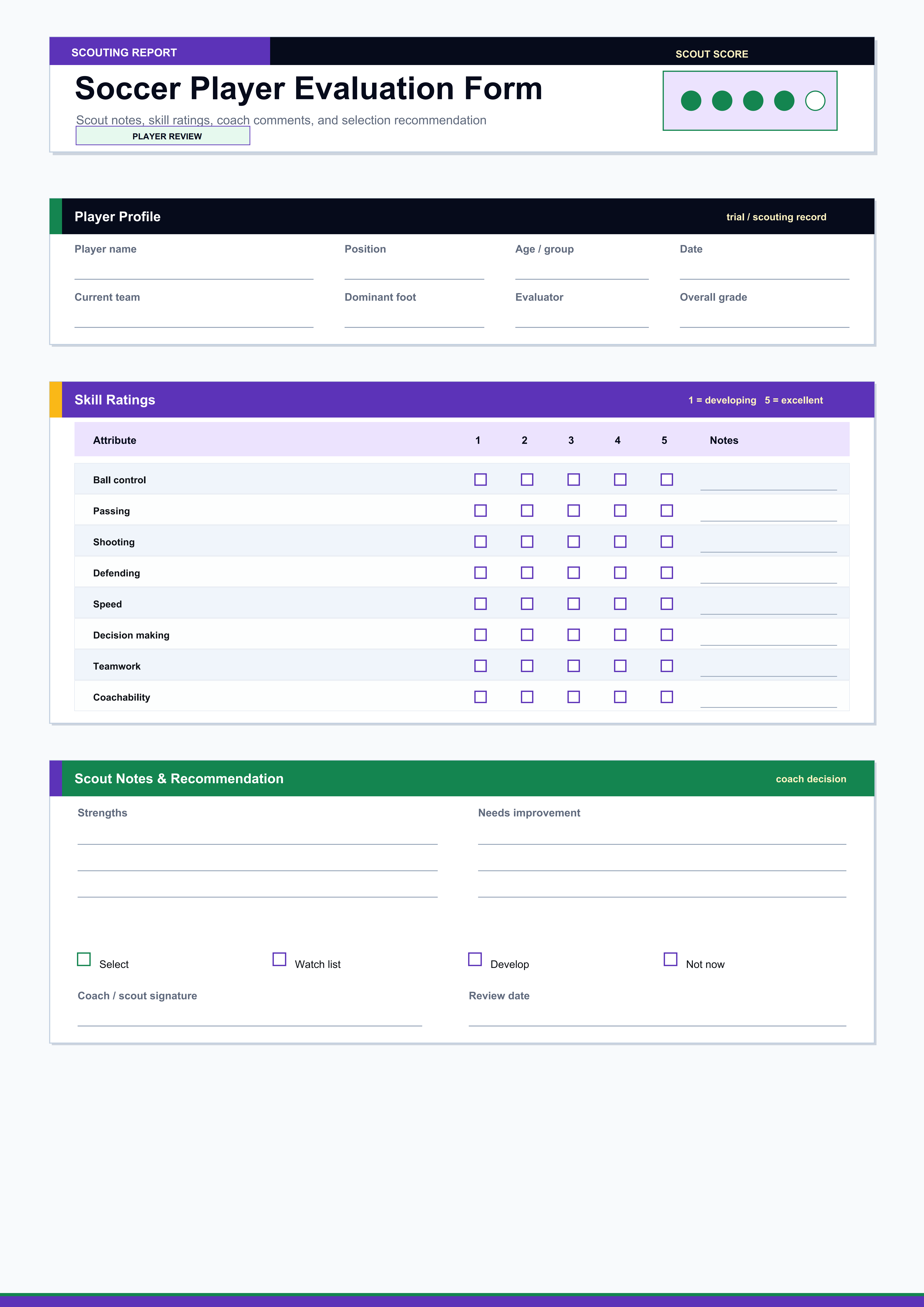Check Speed rating 5 box

(x=667, y=603)
